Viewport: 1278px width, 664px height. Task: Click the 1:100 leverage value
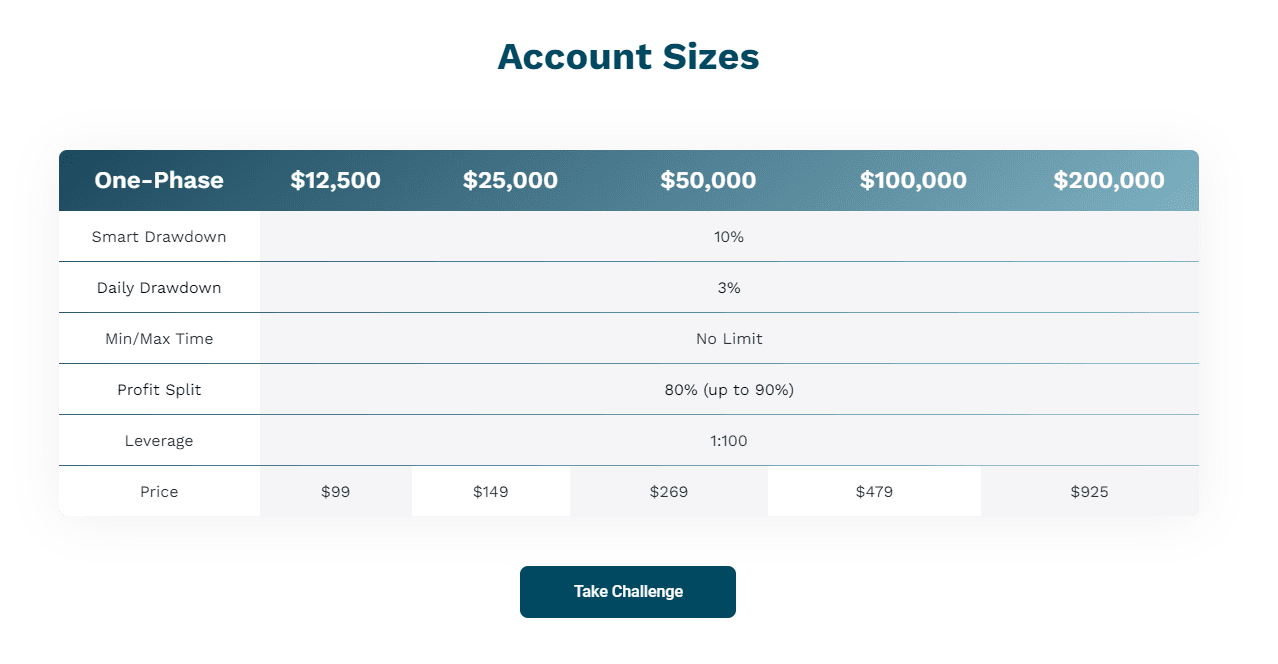(729, 441)
